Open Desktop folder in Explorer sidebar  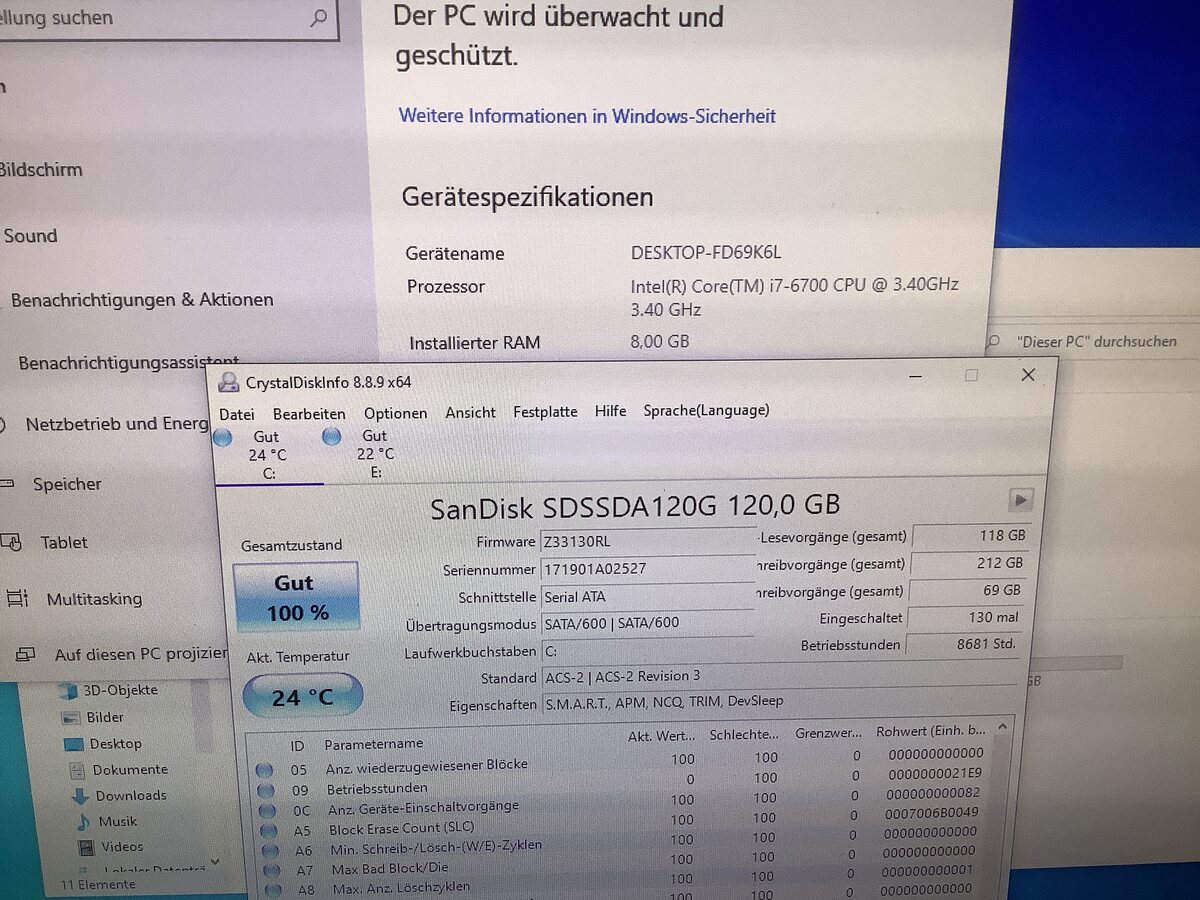click(x=115, y=743)
